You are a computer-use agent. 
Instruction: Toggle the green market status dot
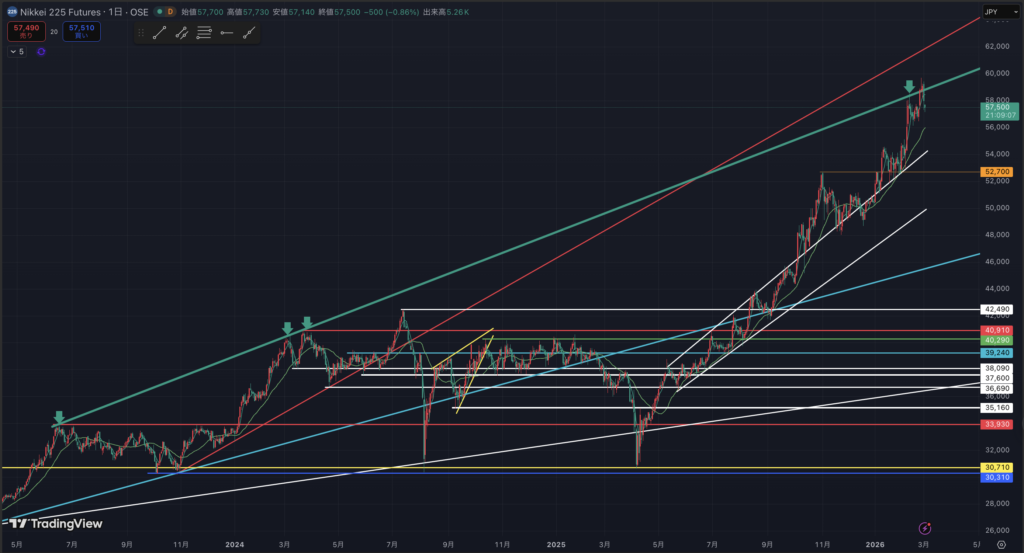click(153, 10)
